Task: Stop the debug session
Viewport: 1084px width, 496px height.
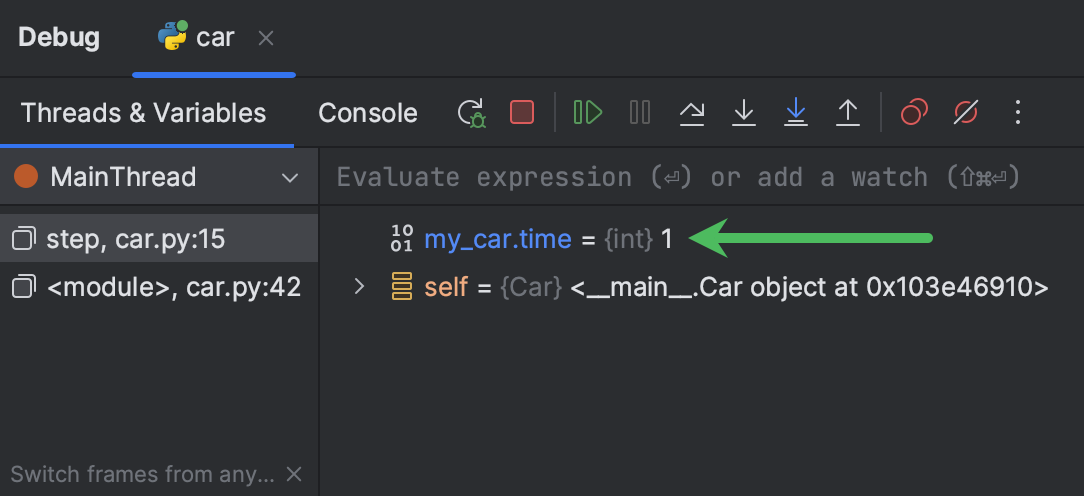Action: tap(522, 112)
